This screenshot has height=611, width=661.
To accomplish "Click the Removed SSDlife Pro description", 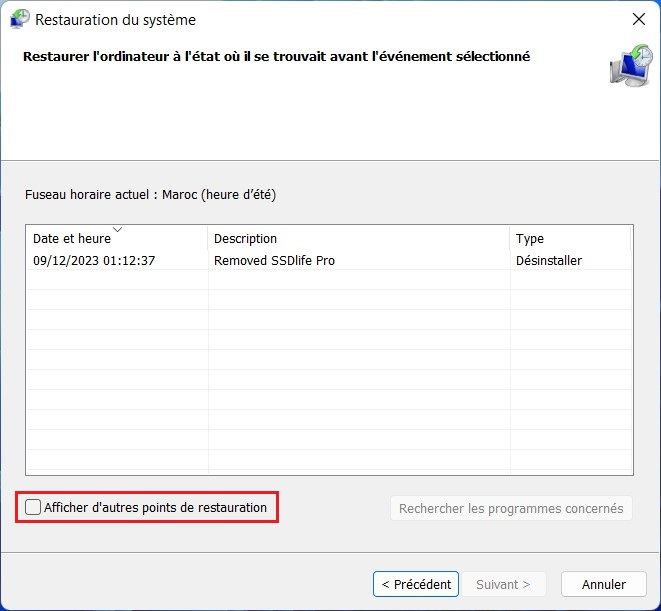I will point(274,261).
